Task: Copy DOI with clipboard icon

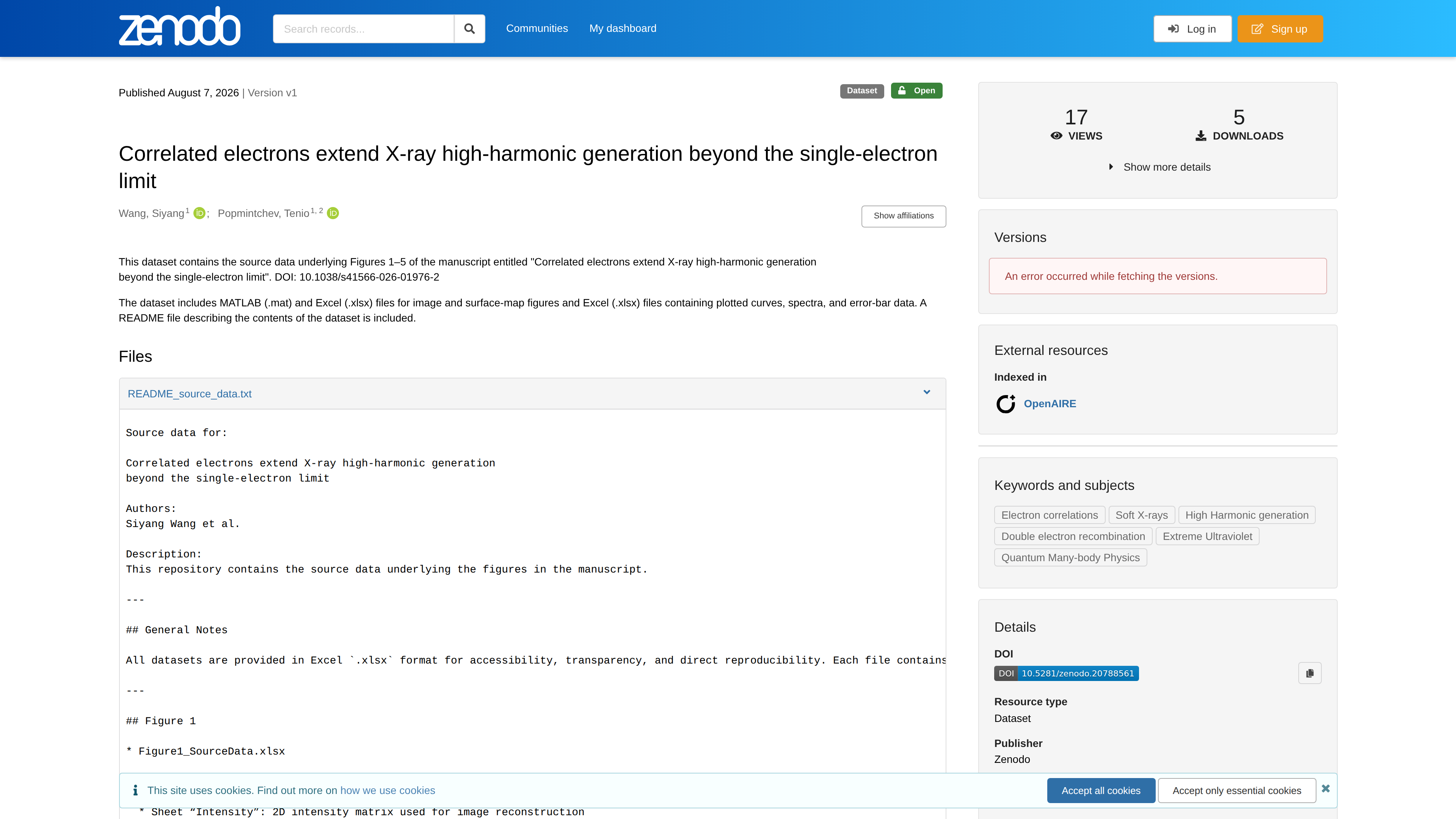Action: click(x=1310, y=673)
